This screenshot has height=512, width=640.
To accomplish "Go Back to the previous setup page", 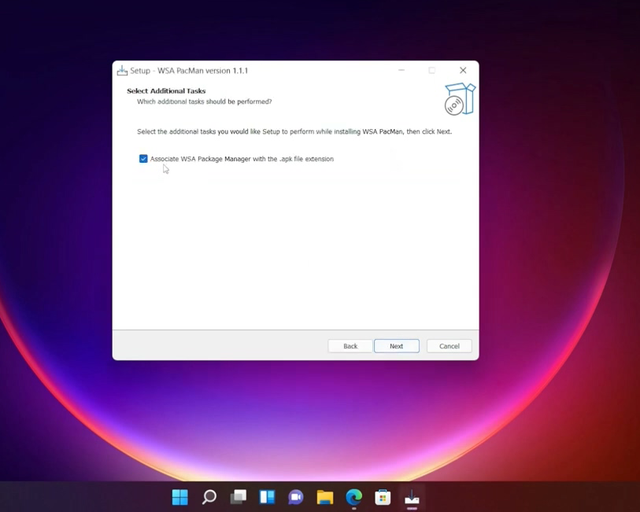I will tap(350, 346).
